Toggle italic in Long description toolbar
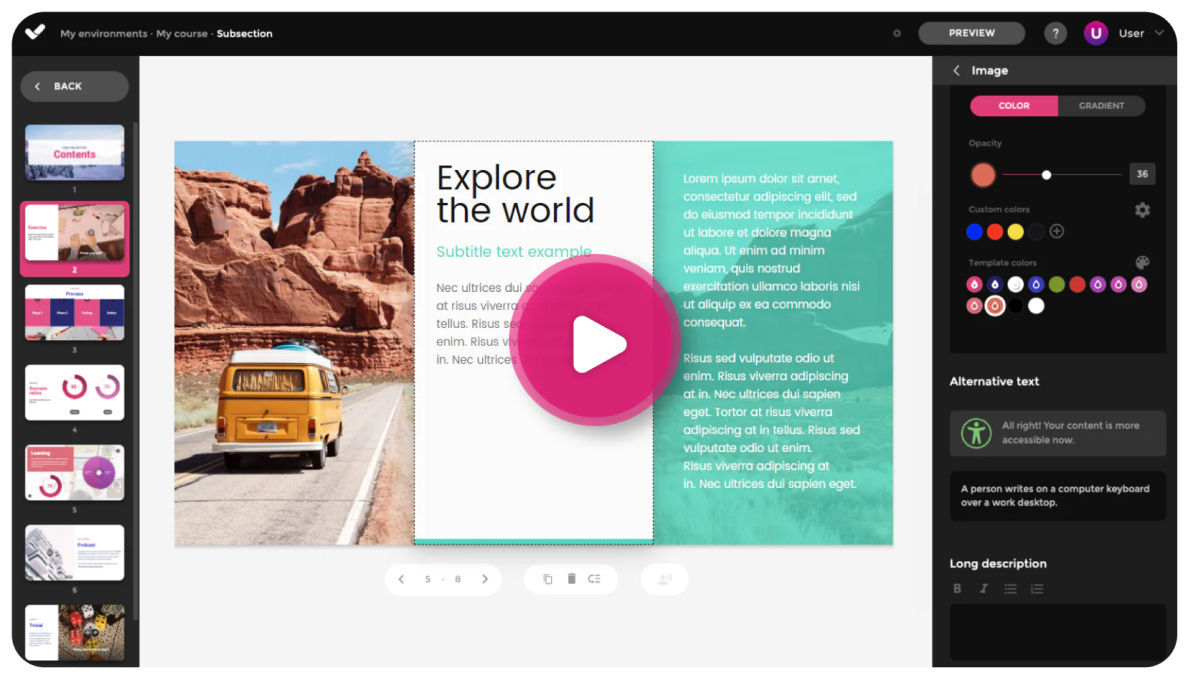Image resolution: width=1188 pixels, height=678 pixels. click(x=983, y=589)
